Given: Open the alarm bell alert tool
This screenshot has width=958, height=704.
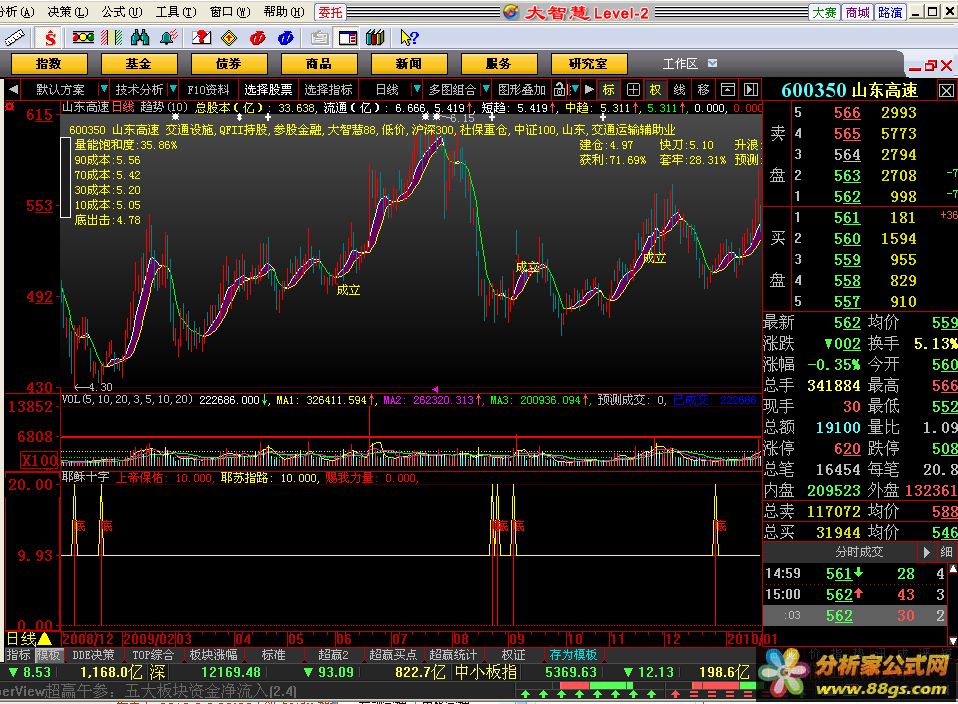Looking at the screenshot, I should 167,38.
